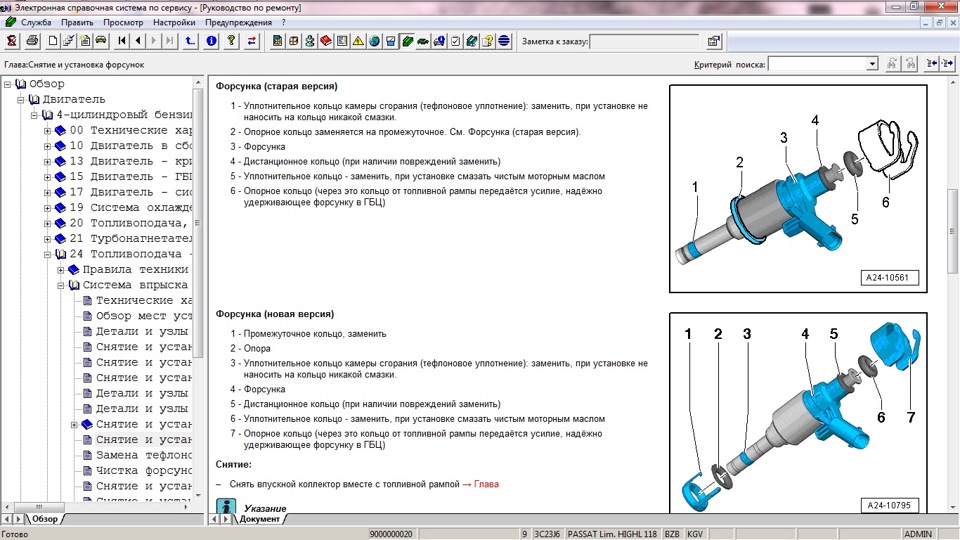Select 'Замена тефлон' tree item
This screenshot has height=540, width=960.
coord(143,455)
